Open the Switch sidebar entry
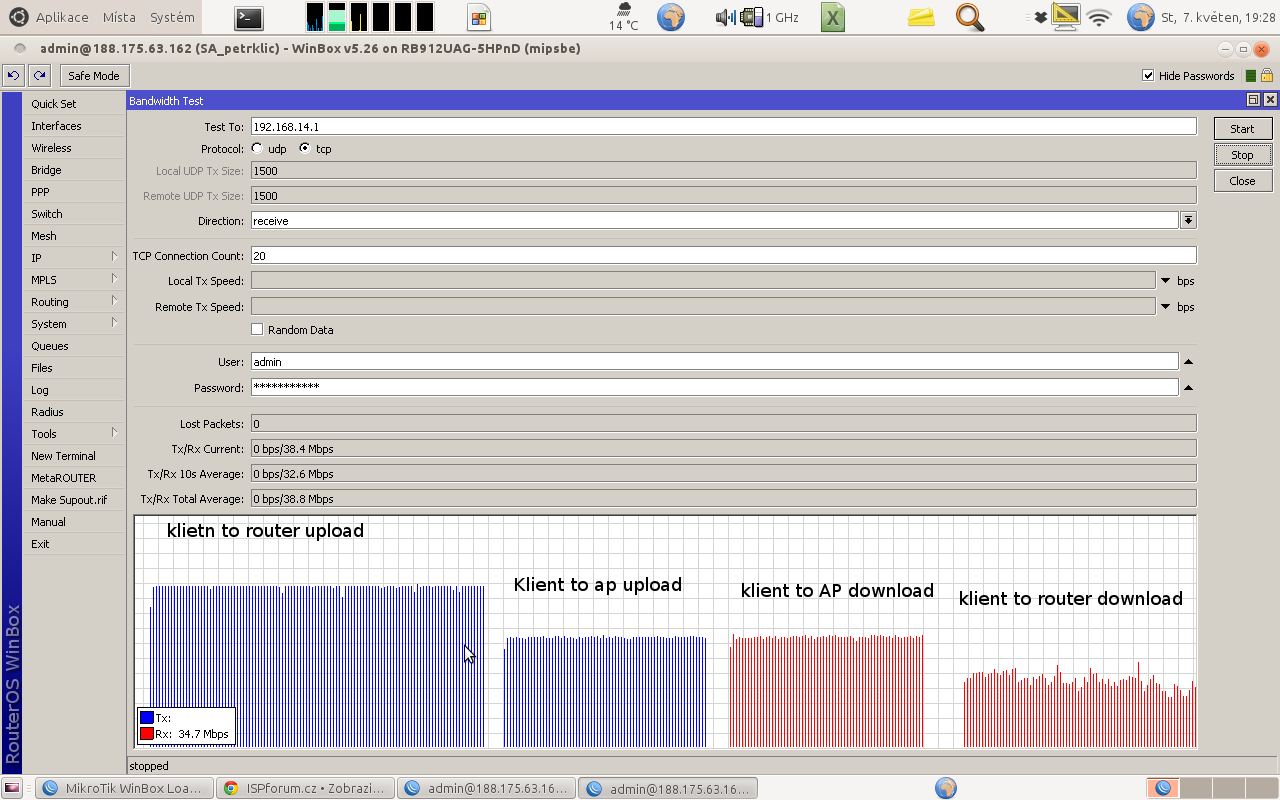1280x800 pixels. 75,214
